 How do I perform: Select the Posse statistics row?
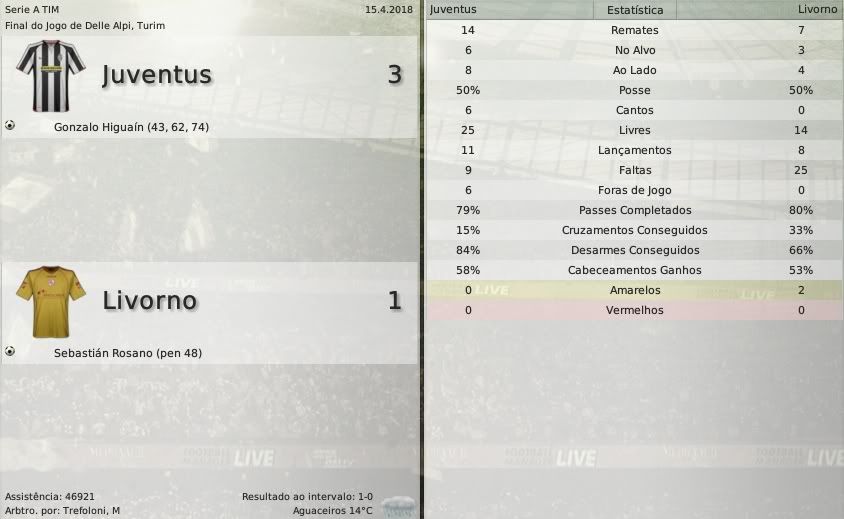(634, 90)
